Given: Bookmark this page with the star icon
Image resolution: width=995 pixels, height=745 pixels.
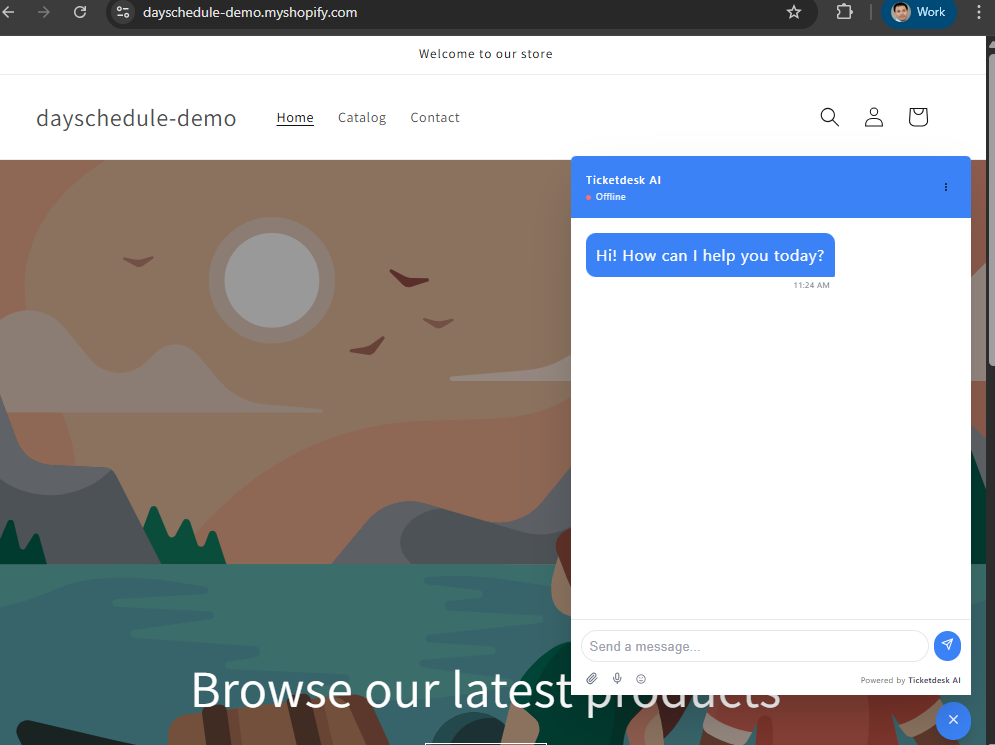Looking at the screenshot, I should pyautogui.click(x=794, y=12).
